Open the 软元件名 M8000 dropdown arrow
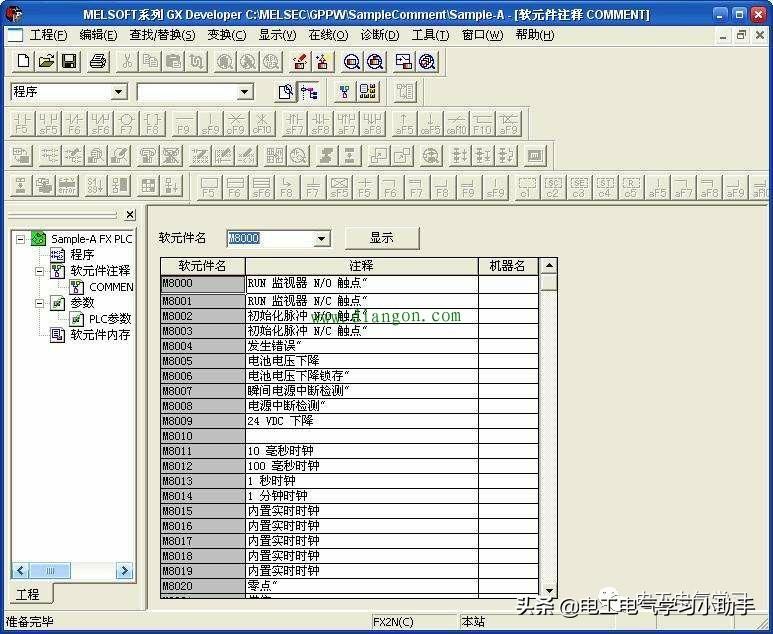Image resolution: width=773 pixels, height=634 pixels. [321, 239]
